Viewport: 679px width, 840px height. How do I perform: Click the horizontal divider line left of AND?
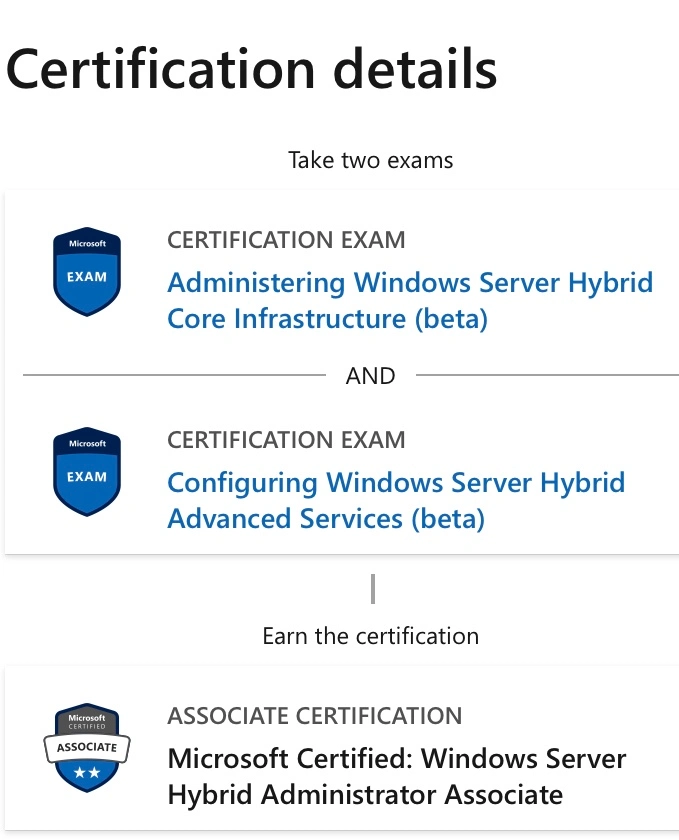[x=174, y=375]
